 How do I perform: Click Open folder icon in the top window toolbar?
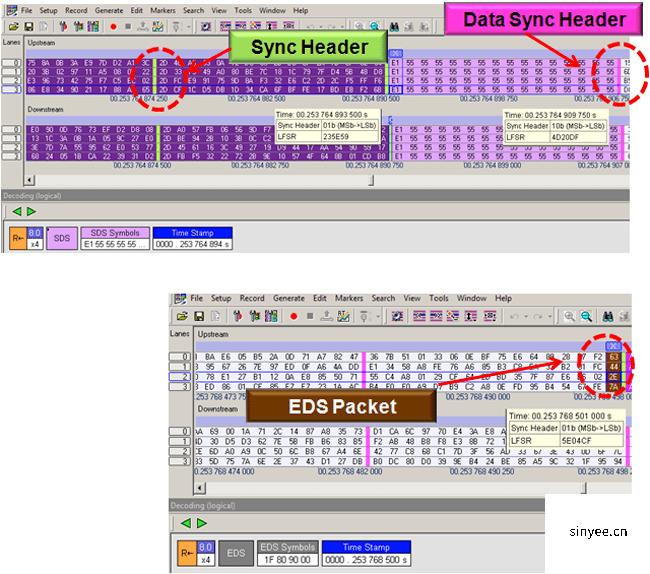[13, 26]
